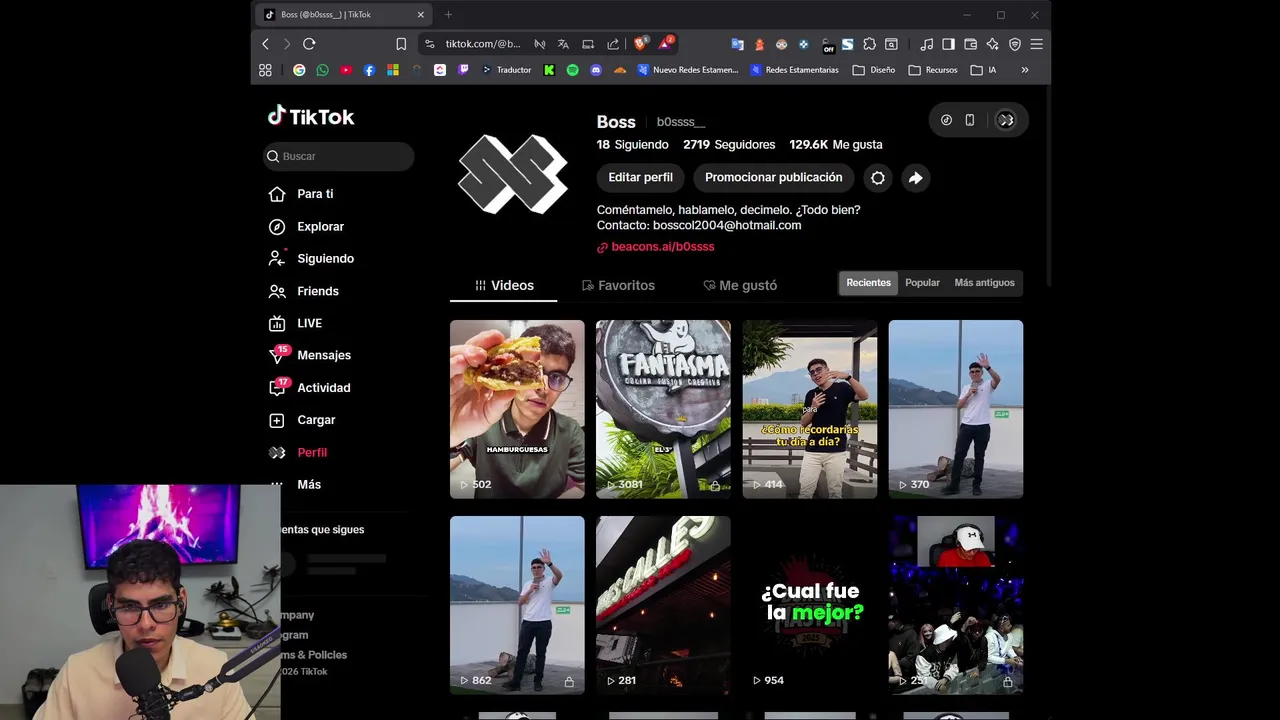Sort videos by Recientes
Image resolution: width=1280 pixels, height=720 pixels.
pos(868,283)
